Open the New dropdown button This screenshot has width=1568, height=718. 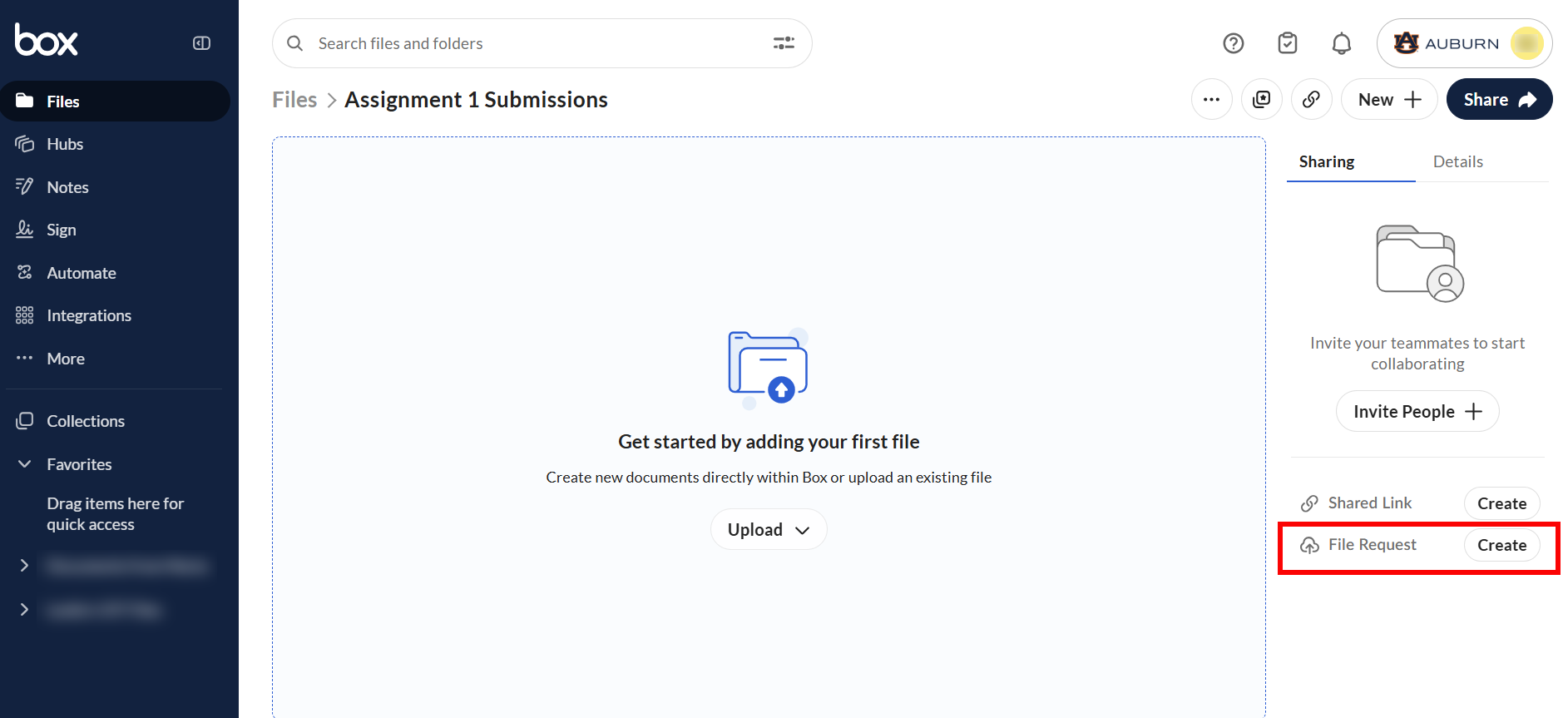(x=1388, y=100)
